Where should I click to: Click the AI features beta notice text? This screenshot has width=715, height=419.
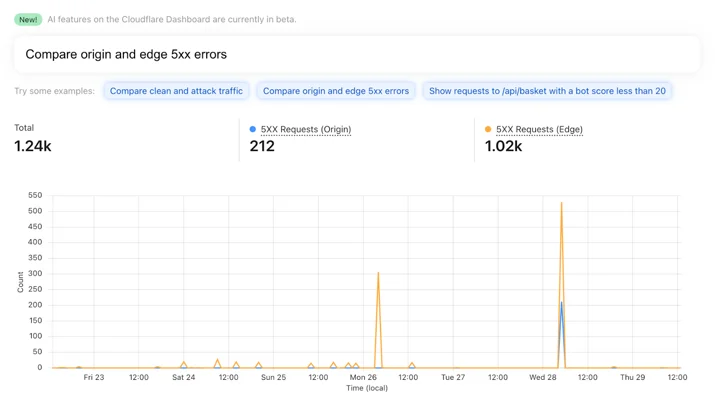(x=172, y=20)
